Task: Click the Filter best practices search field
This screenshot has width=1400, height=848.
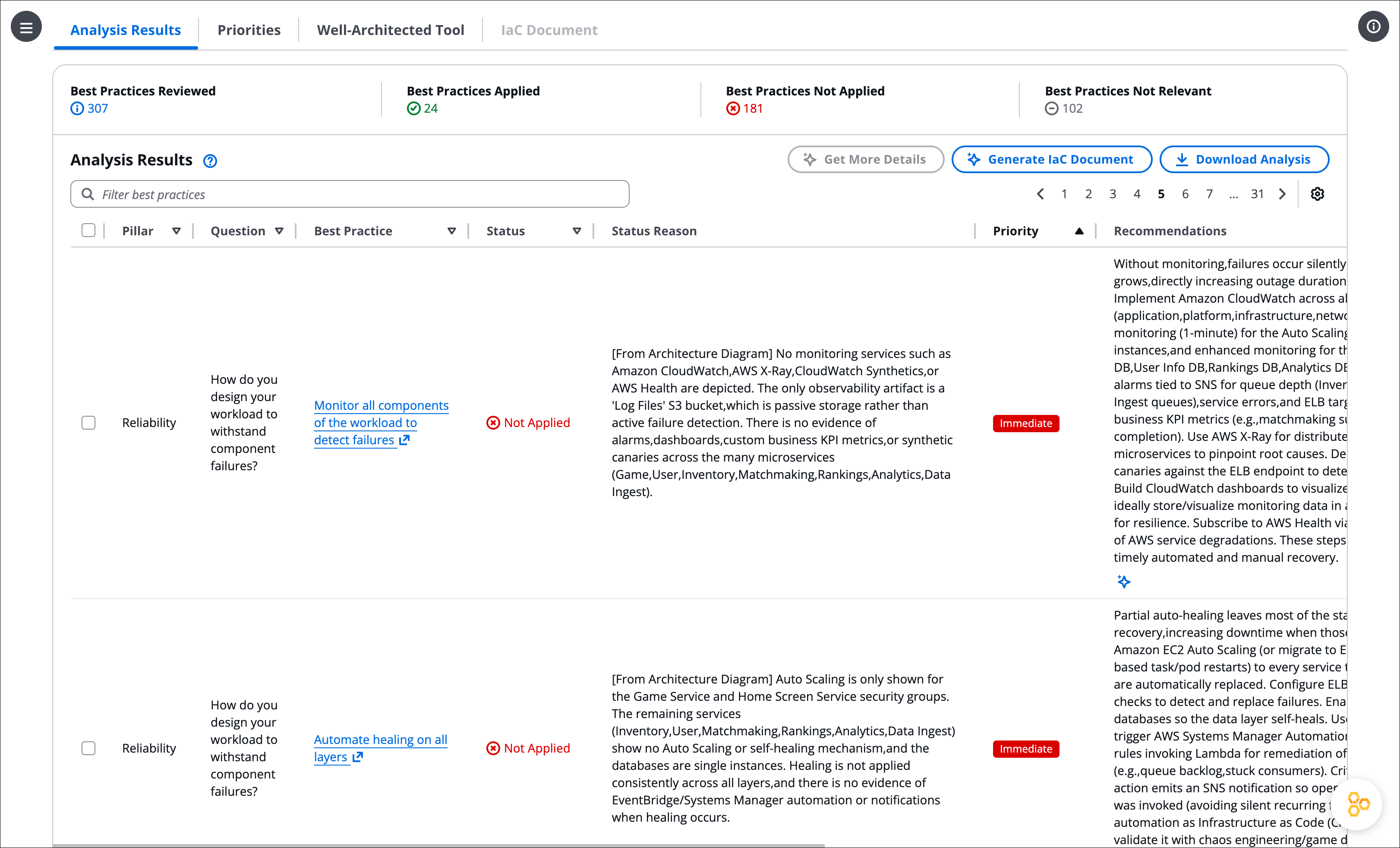Action: pos(350,194)
